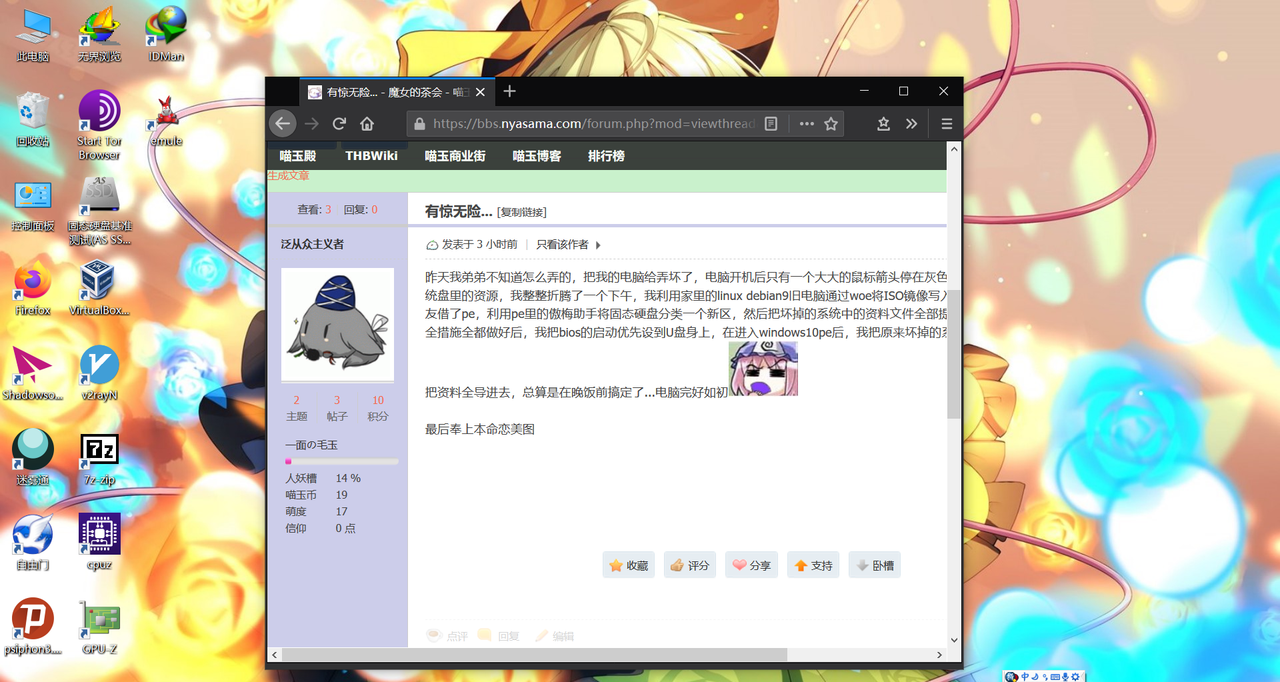The height and width of the screenshot is (682, 1280).
Task: Click the browser forward arrow
Action: (x=311, y=124)
